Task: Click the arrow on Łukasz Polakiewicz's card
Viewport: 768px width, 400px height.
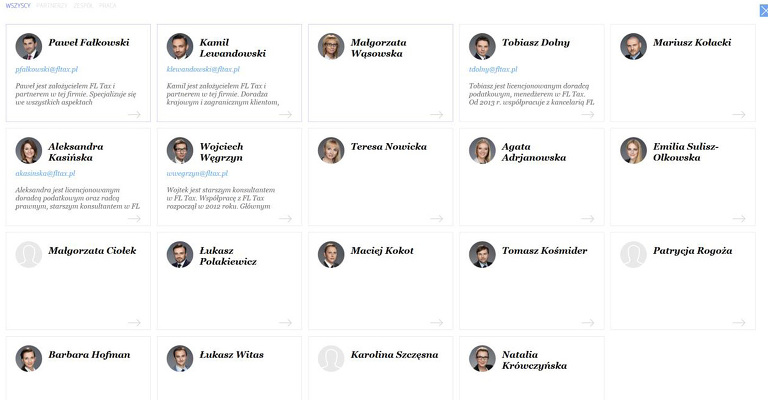Action: pos(285,322)
